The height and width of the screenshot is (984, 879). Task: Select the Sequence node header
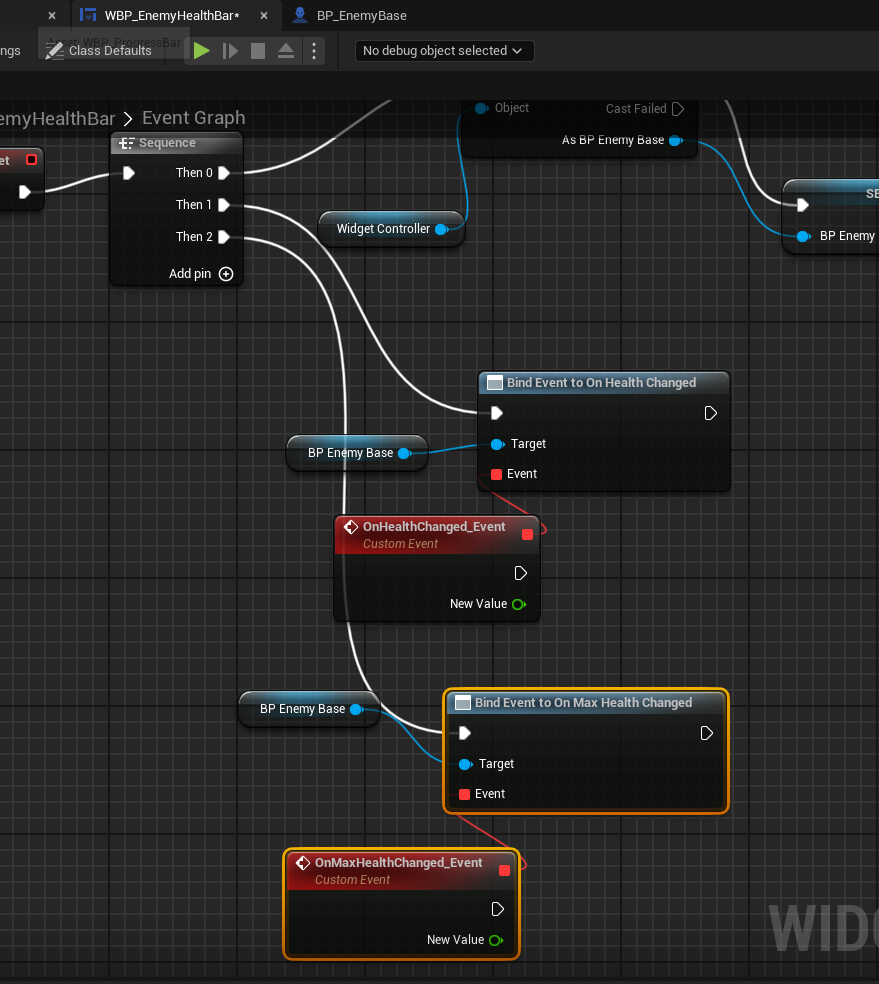tap(176, 143)
